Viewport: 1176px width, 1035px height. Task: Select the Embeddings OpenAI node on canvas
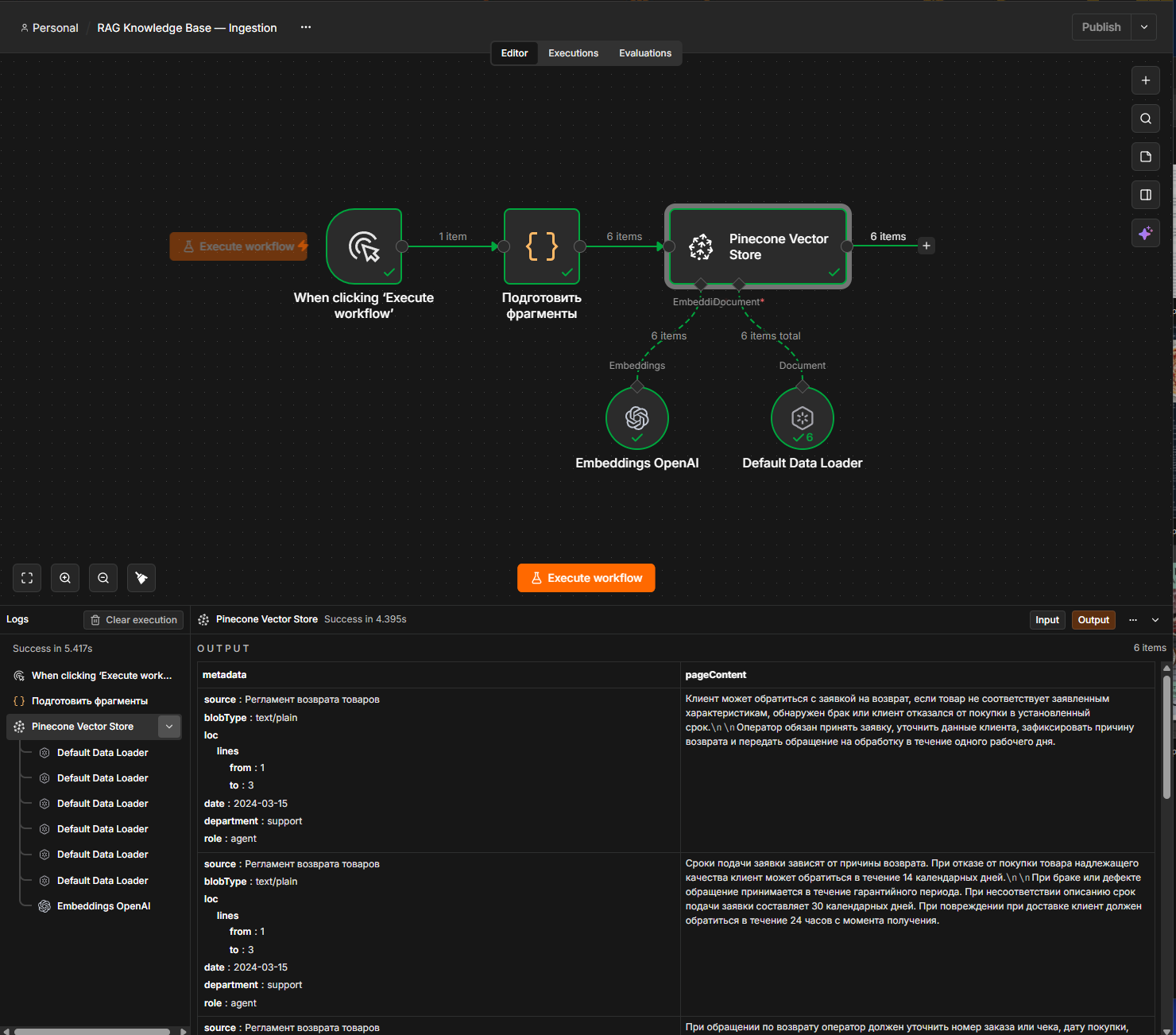tap(637, 418)
